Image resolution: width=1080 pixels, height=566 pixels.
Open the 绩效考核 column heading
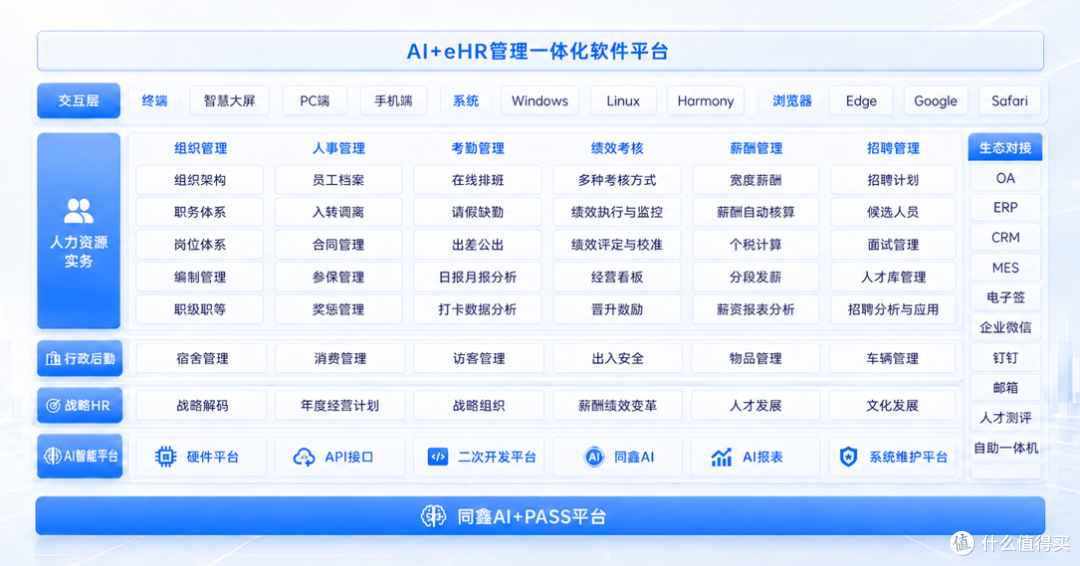click(617, 148)
